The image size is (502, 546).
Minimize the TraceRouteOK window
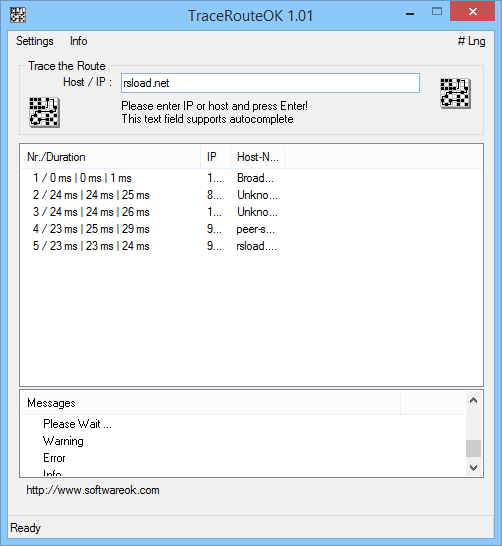[x=410, y=14]
